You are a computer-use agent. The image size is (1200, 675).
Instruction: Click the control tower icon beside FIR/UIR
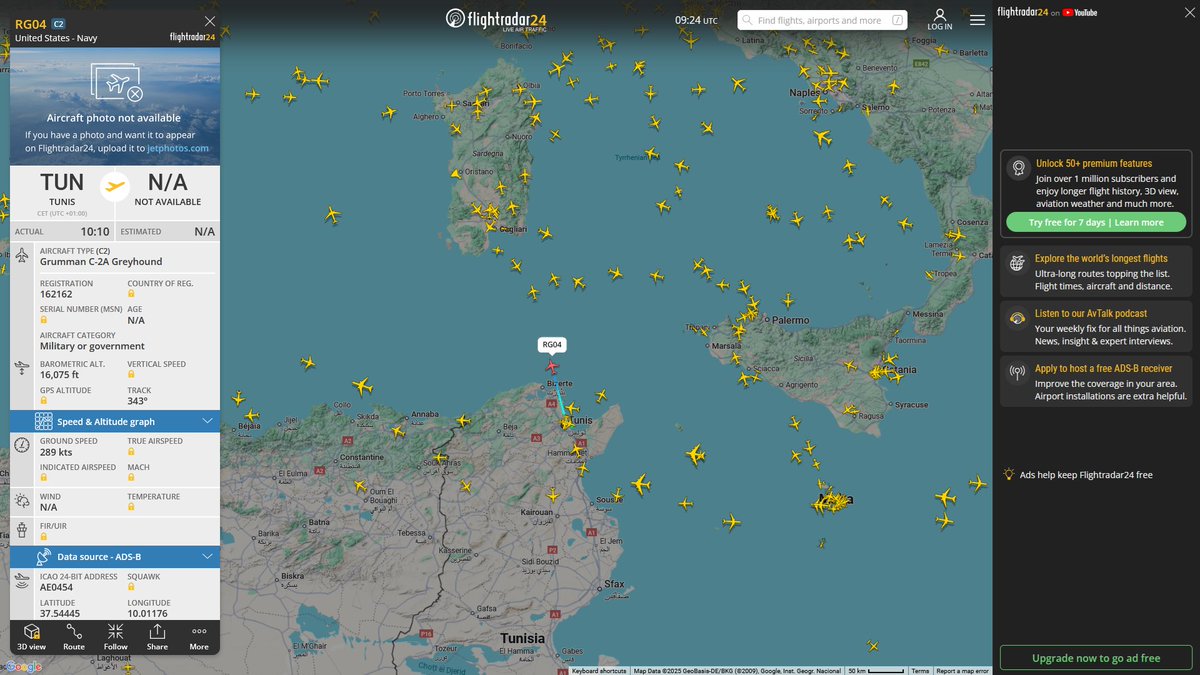click(22, 528)
